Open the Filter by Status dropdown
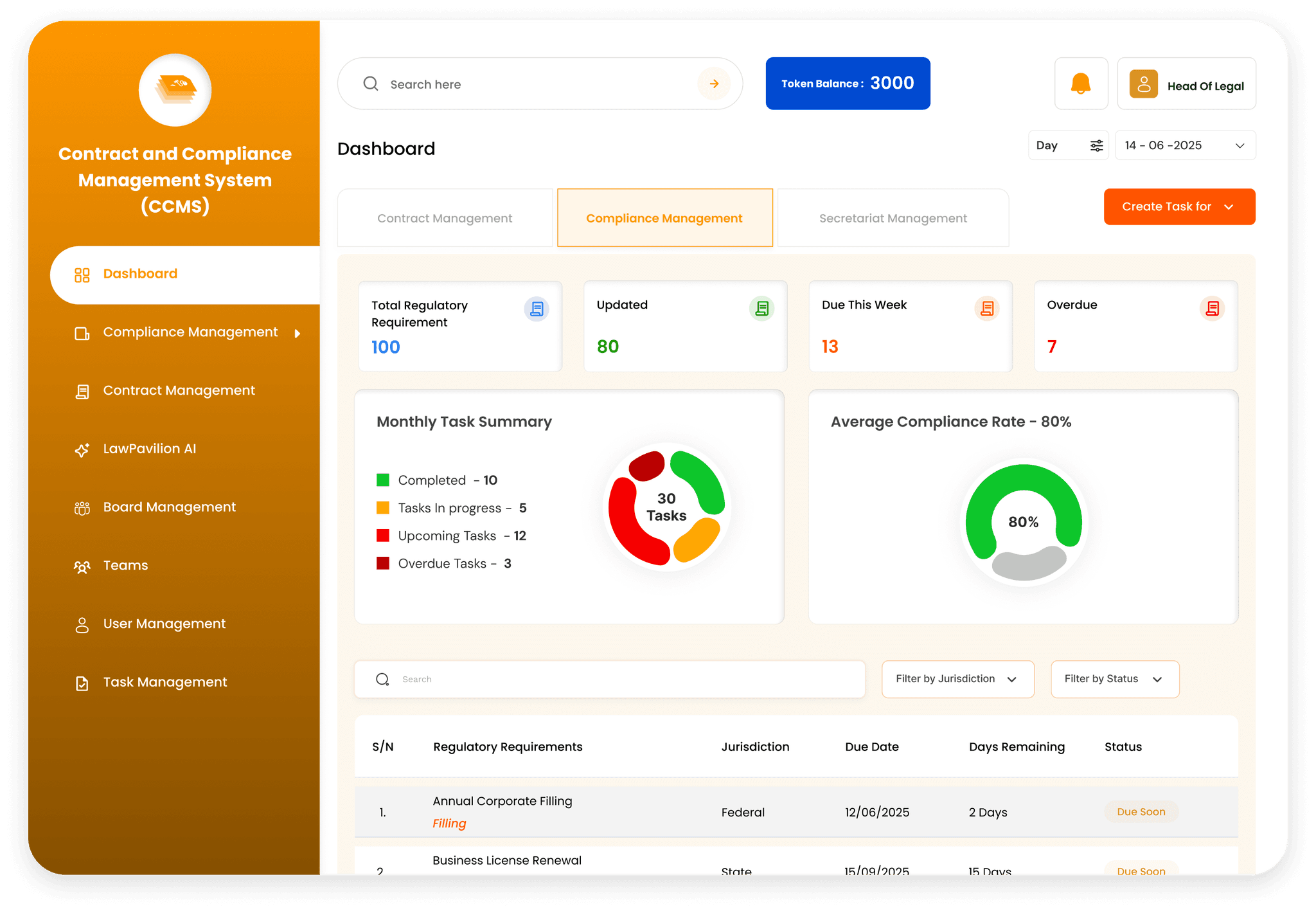 coord(1114,679)
